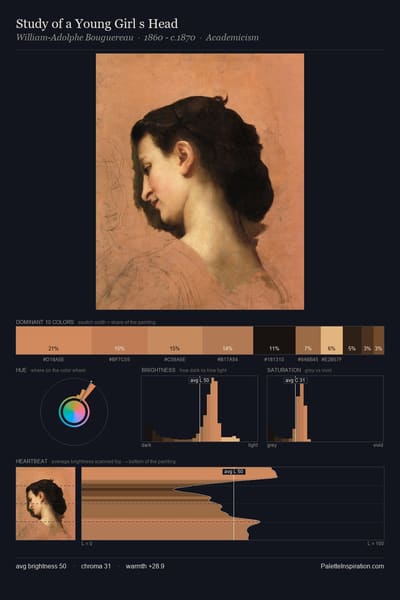Click the "warmth +28.9" footer stat

click(145, 566)
